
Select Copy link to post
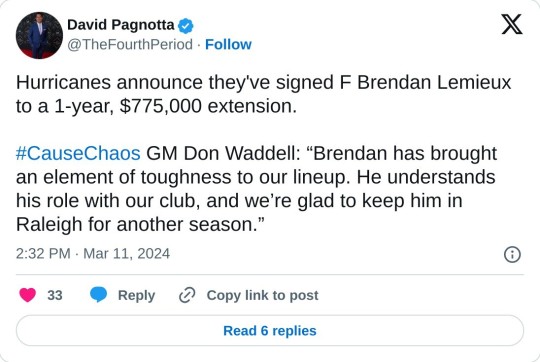pos(262,296)
